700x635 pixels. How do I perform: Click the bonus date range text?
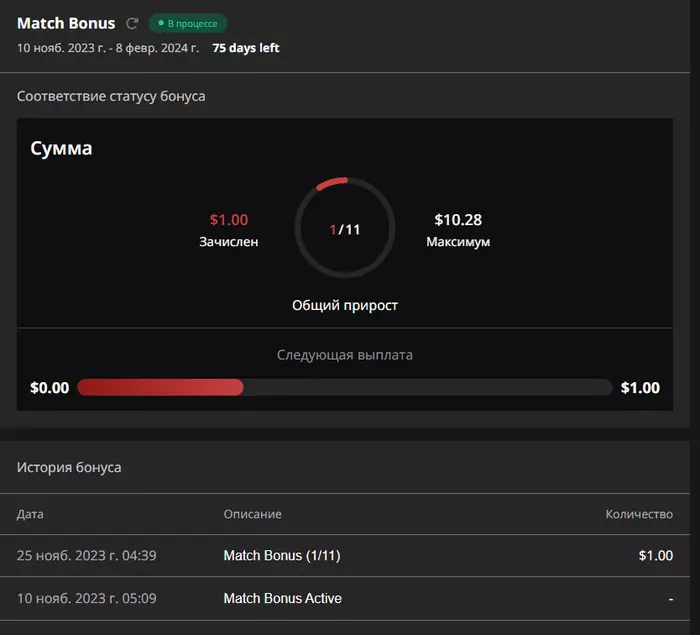tap(108, 48)
